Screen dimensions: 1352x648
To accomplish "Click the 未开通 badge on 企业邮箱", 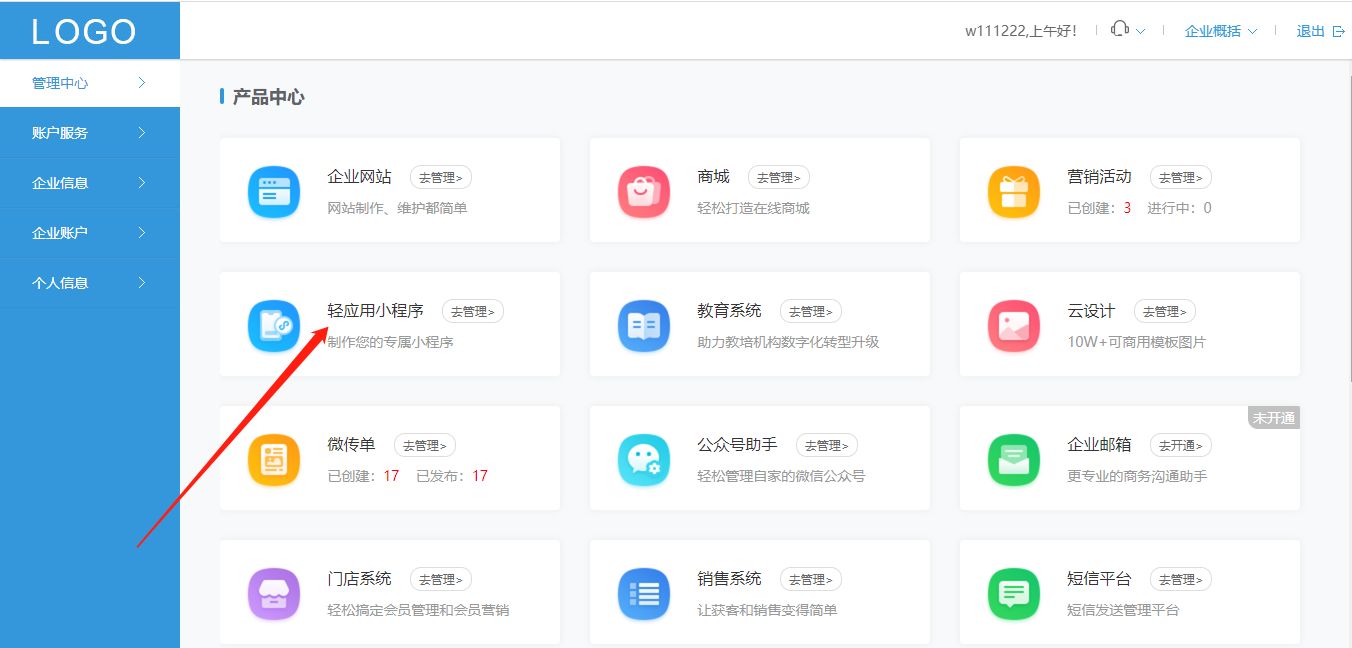I will coord(1274,418).
